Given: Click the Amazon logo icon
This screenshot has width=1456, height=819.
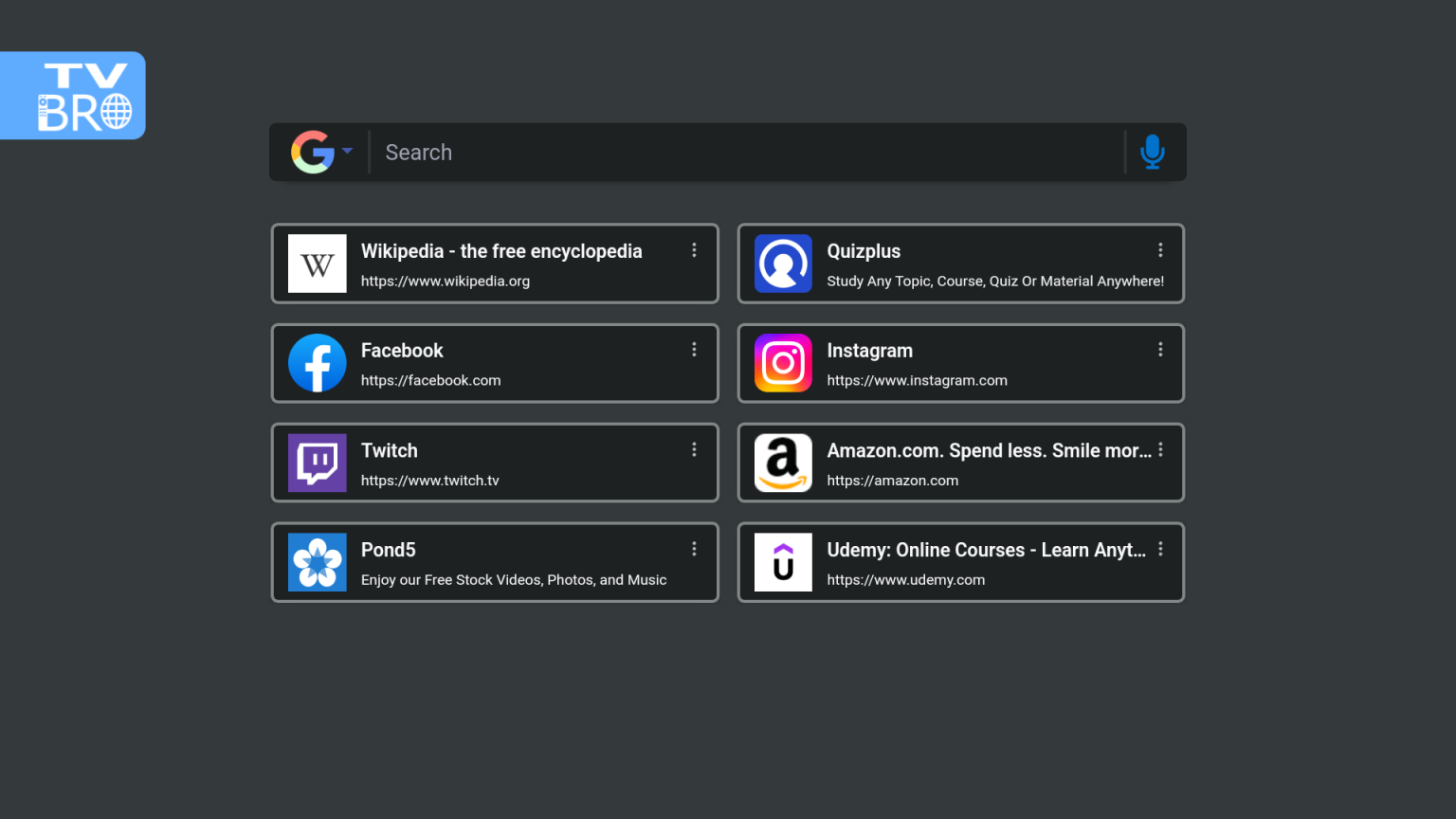Looking at the screenshot, I should click(783, 463).
